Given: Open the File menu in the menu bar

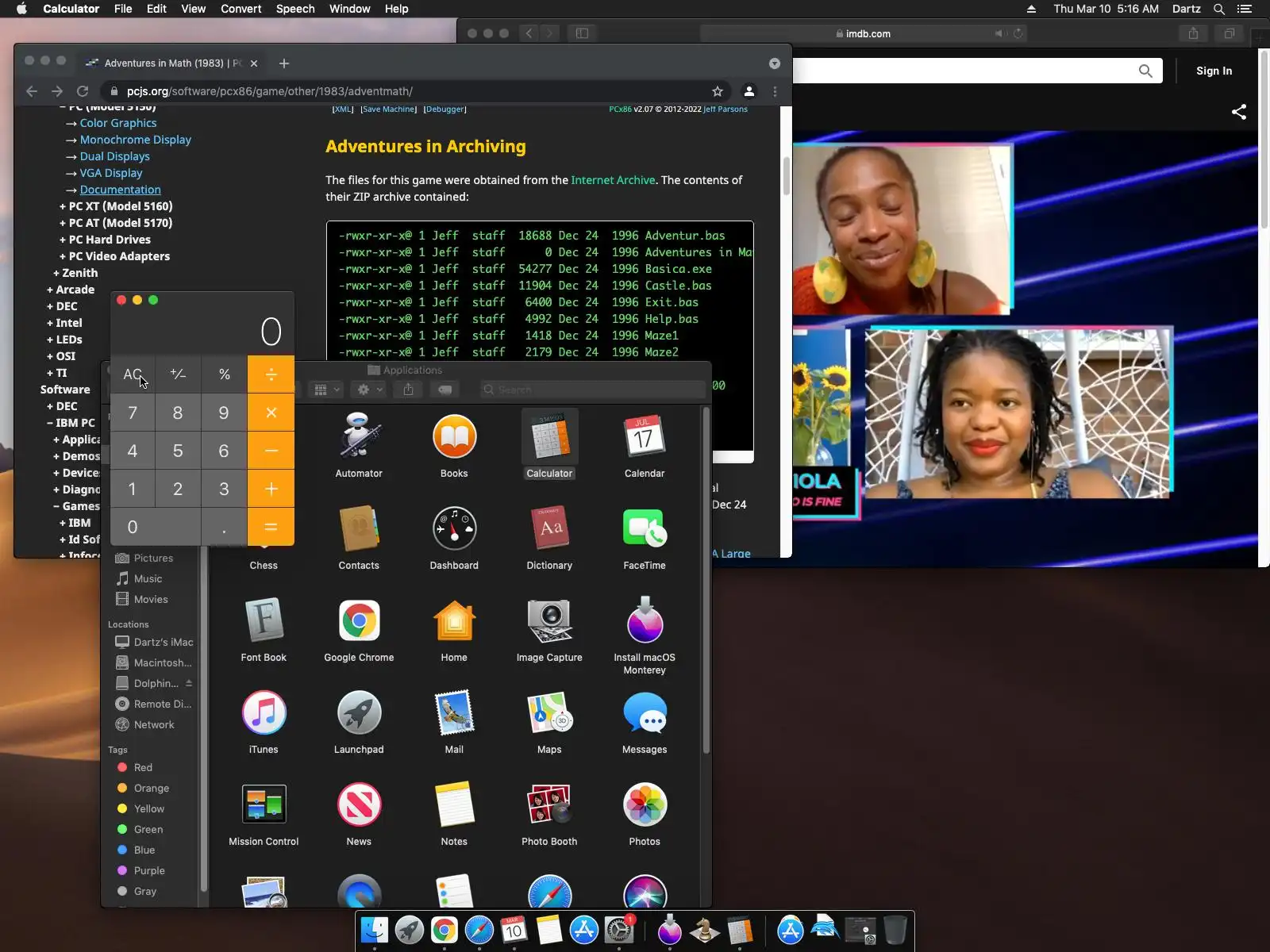Looking at the screenshot, I should (x=123, y=9).
